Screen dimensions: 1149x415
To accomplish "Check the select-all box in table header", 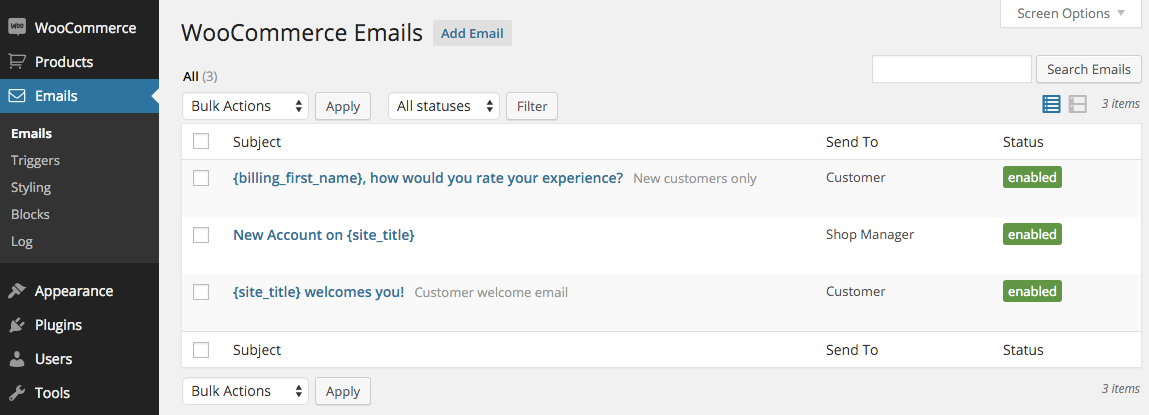I will (x=201, y=142).
